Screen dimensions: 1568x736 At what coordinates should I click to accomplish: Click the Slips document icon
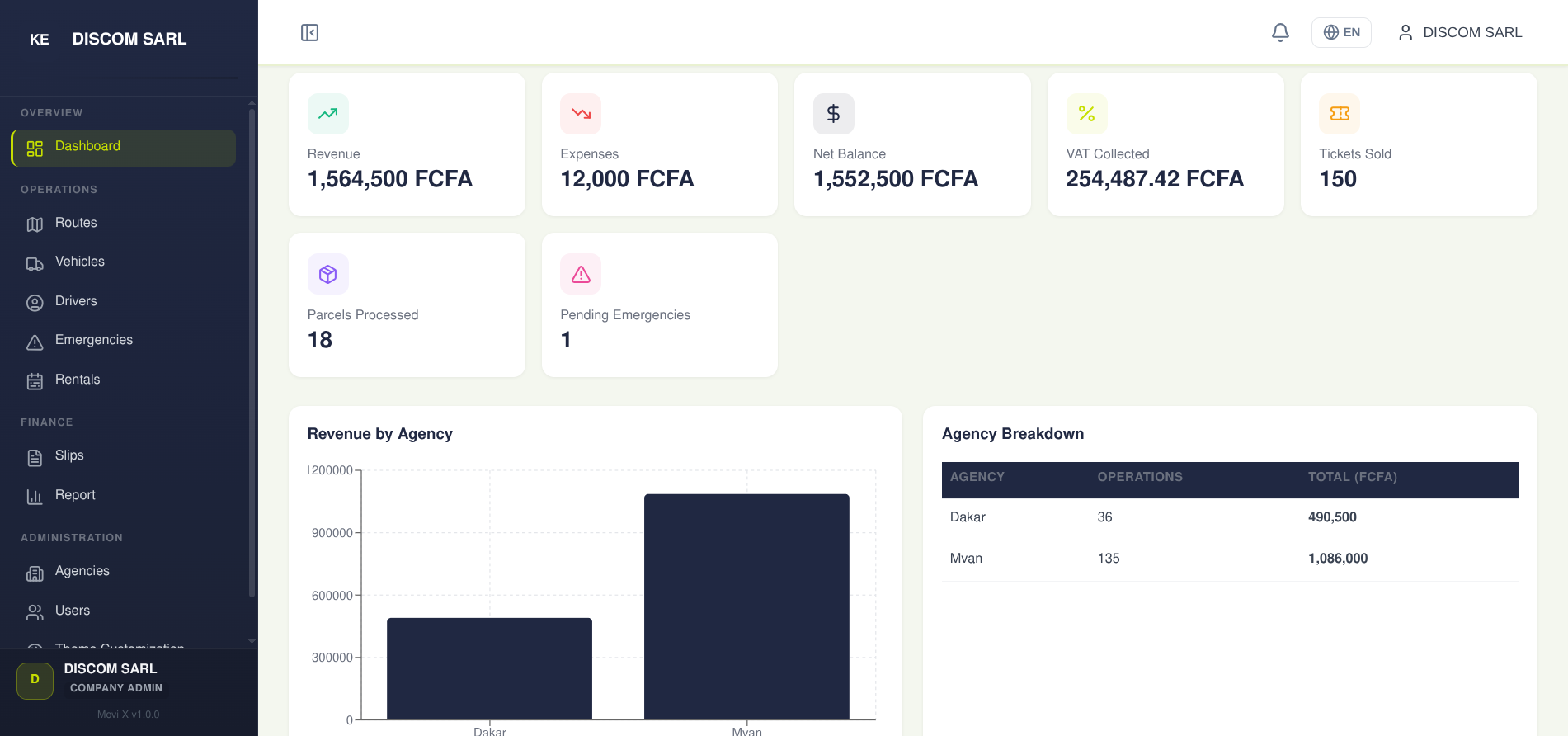(x=35, y=458)
